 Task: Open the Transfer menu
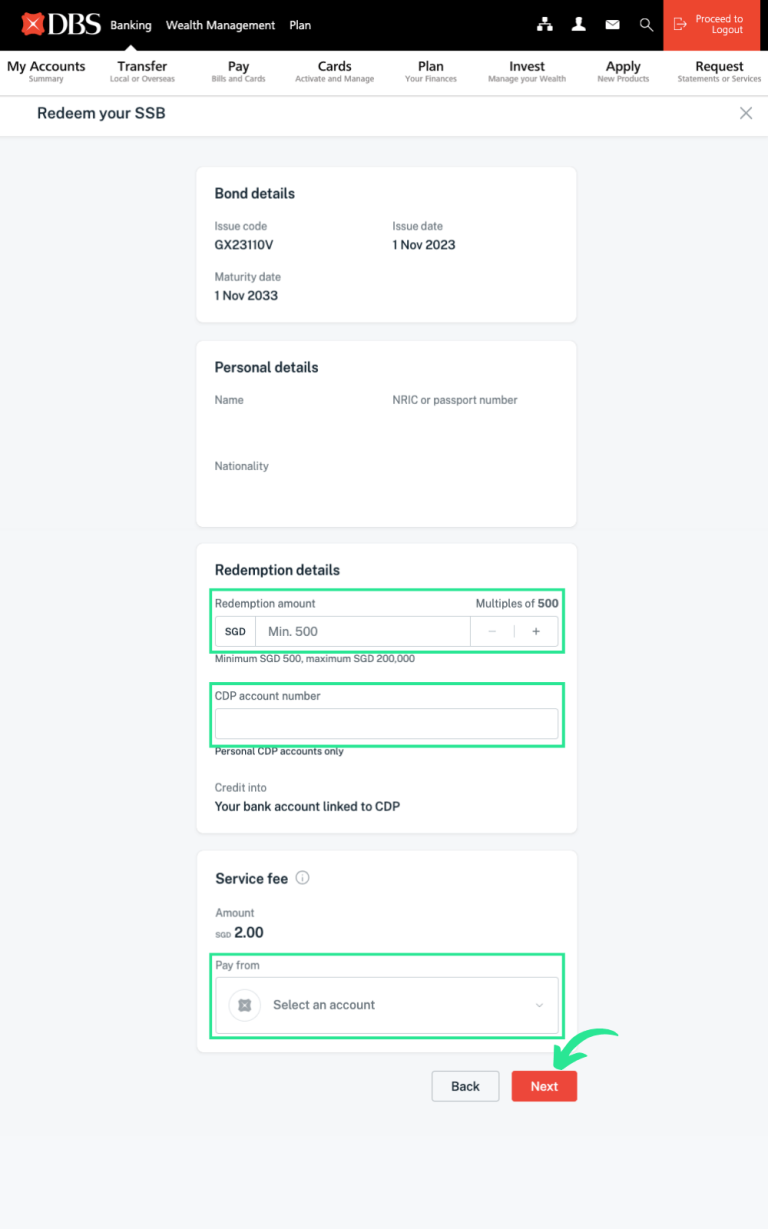coord(142,71)
